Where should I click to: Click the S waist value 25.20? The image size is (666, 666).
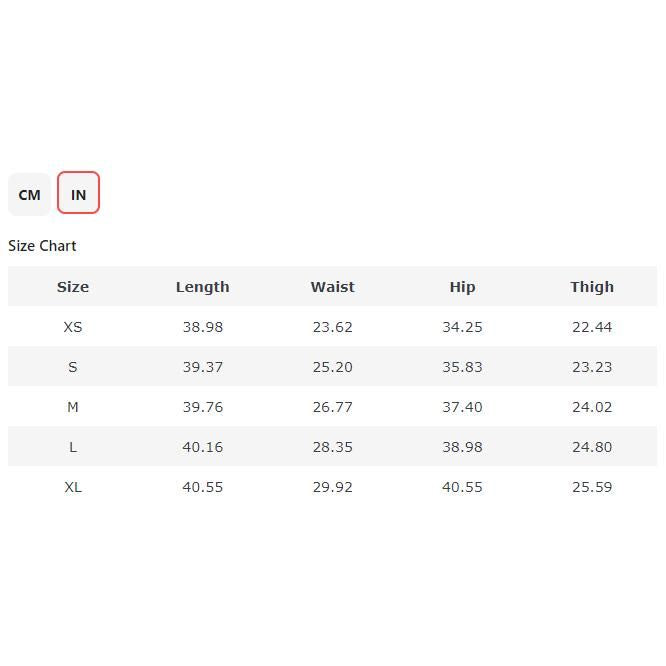[x=332, y=367]
